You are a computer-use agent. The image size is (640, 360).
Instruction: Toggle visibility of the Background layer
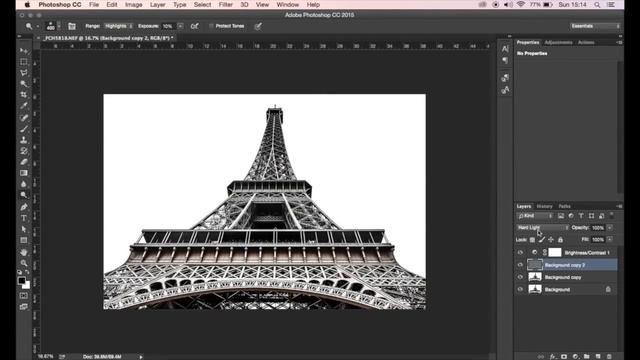520,289
